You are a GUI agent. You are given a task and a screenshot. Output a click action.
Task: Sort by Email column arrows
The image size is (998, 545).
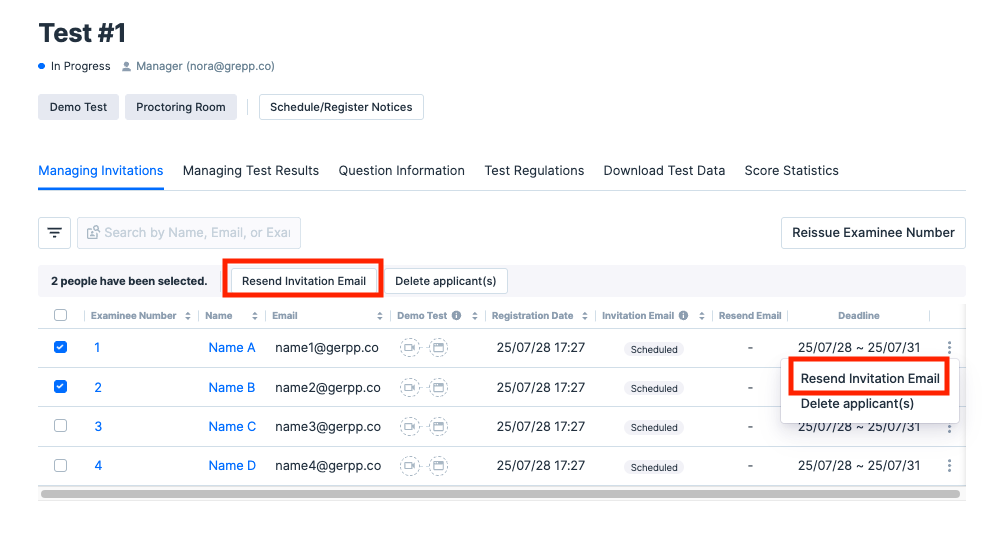[x=379, y=316]
